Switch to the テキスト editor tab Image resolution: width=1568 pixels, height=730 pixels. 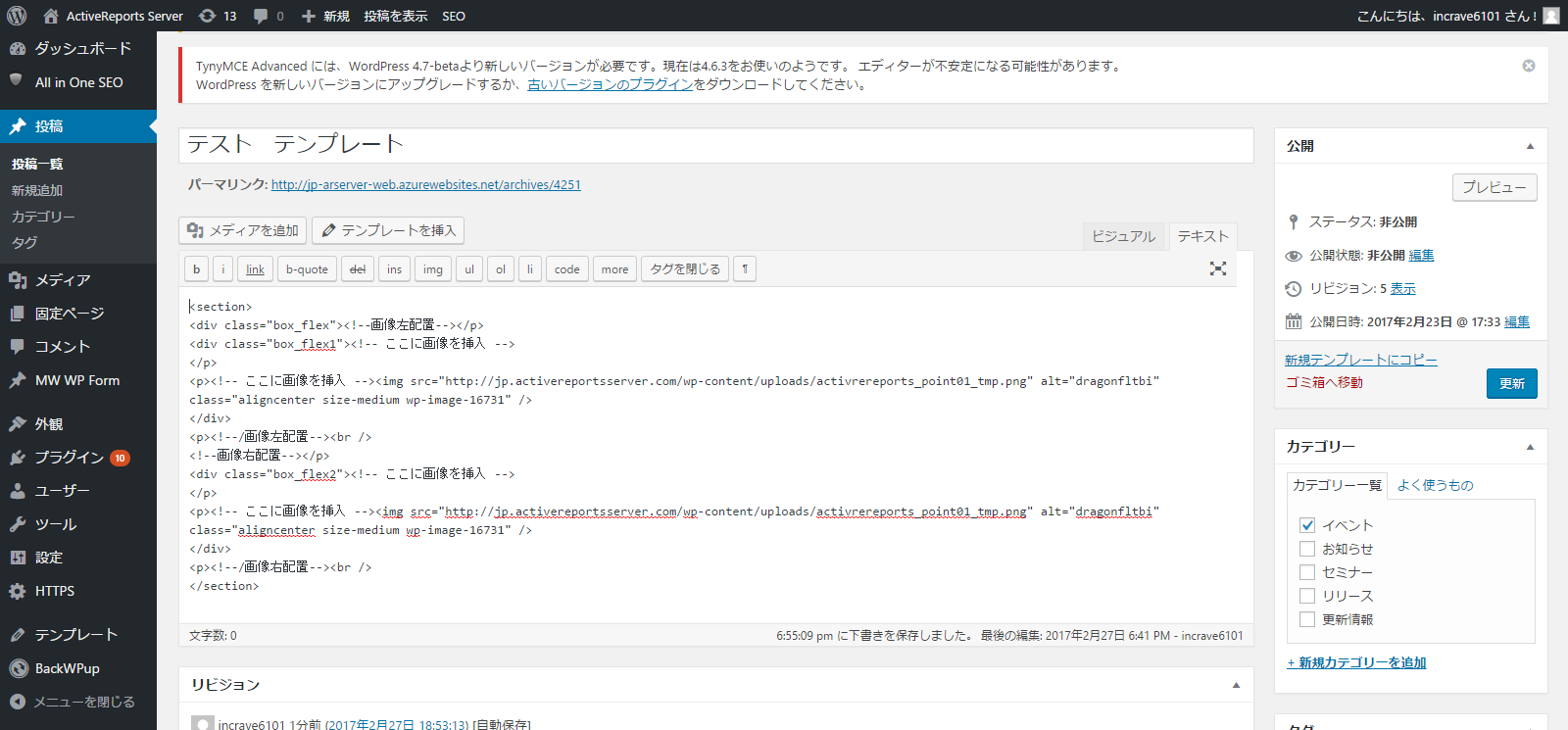(1203, 236)
